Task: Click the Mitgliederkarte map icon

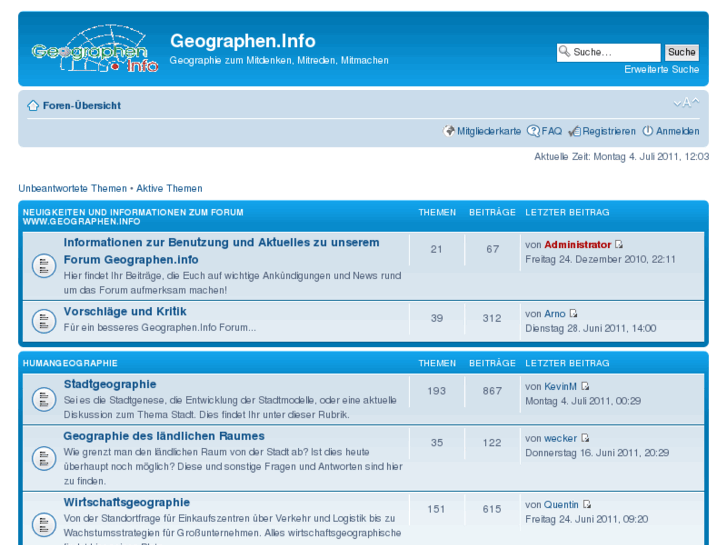Action: [x=449, y=131]
